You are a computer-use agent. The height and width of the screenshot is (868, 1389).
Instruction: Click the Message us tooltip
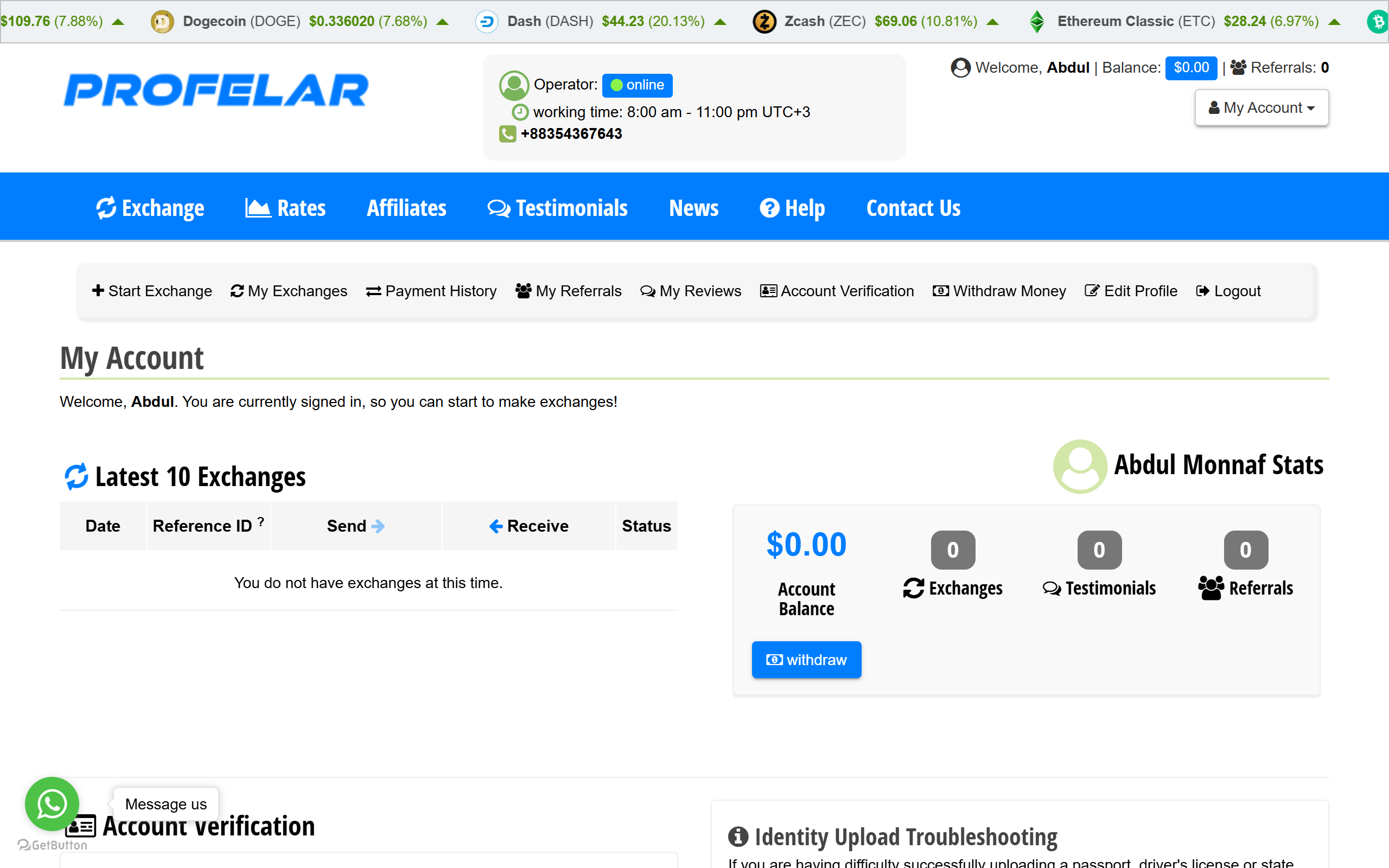pyautogui.click(x=166, y=803)
